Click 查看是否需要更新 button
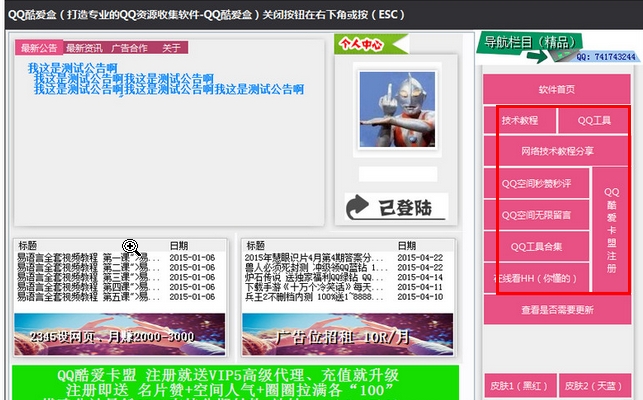This screenshot has height=400, width=643. tap(557, 310)
